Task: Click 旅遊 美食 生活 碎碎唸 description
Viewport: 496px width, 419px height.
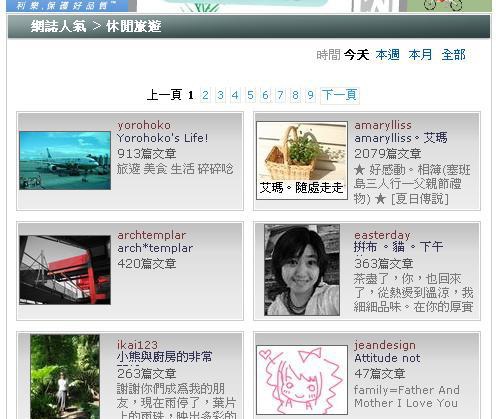Action: click(175, 169)
